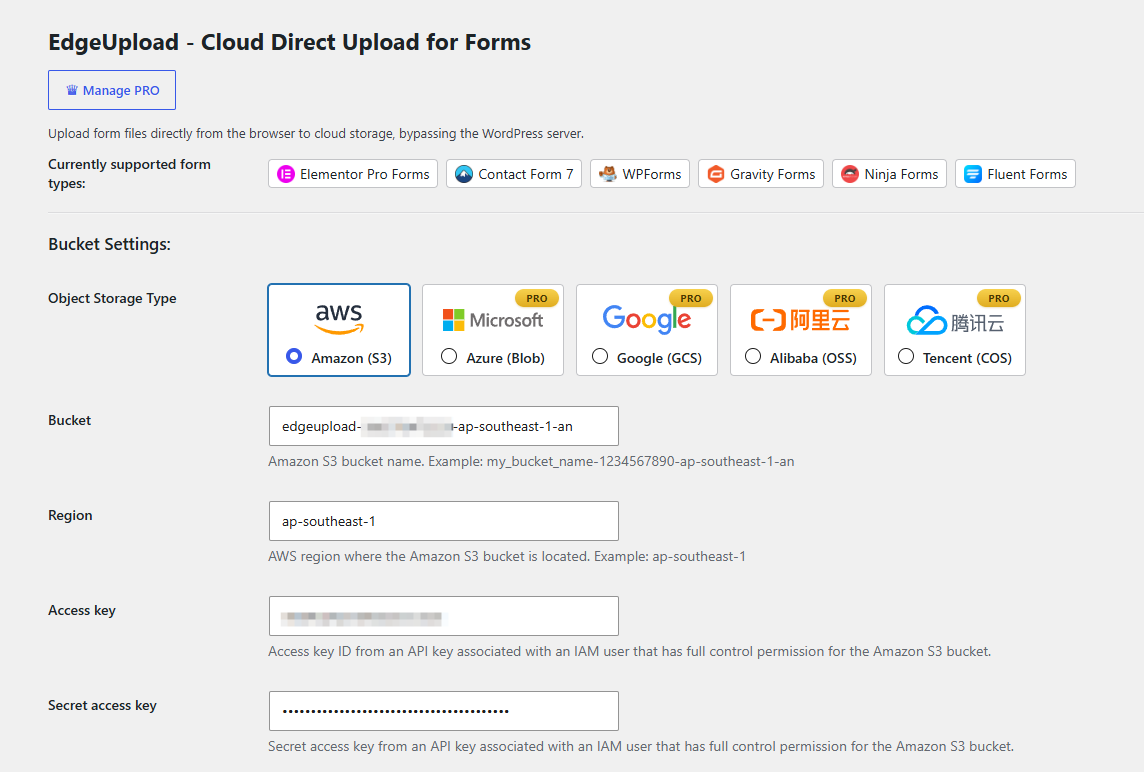Screen dimensions: 1144x772
Task: Click the Fluent Forms icon
Action: pos(973,174)
